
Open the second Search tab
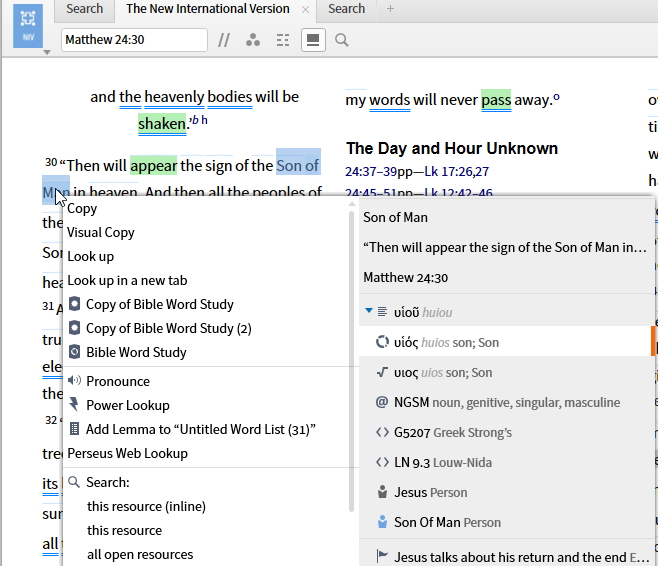point(346,9)
